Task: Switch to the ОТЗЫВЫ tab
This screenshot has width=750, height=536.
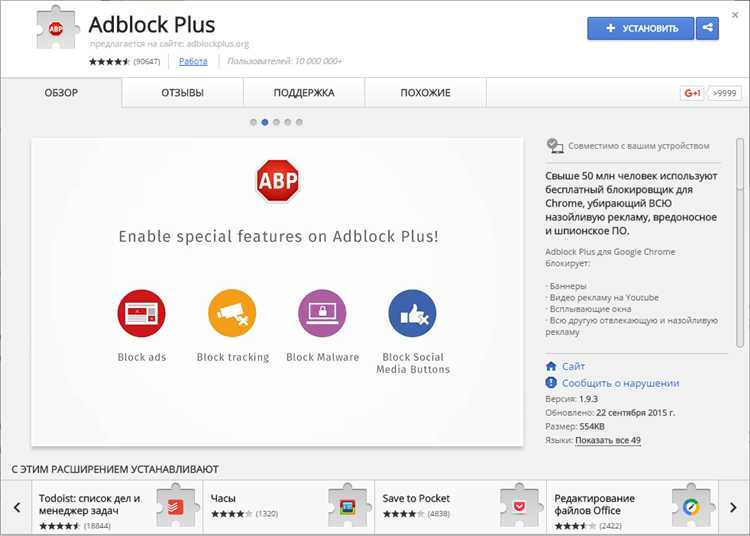Action: click(182, 93)
